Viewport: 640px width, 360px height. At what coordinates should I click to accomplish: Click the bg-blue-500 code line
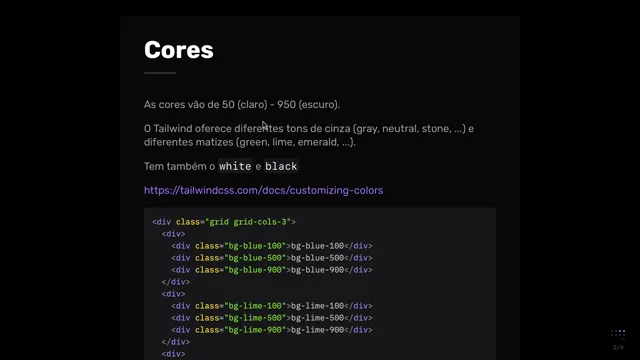point(272,258)
